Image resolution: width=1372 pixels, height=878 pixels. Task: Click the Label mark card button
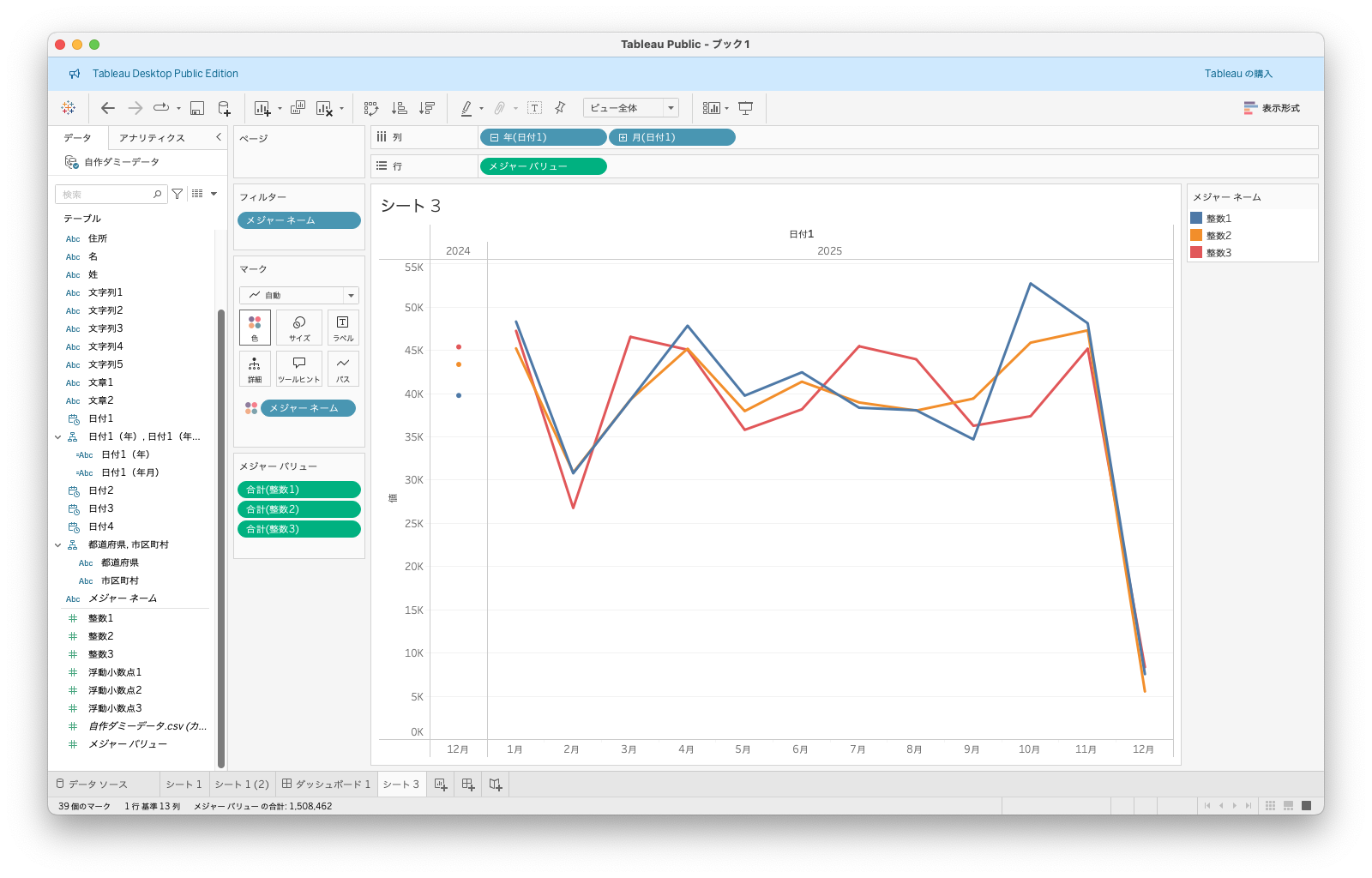tap(343, 328)
